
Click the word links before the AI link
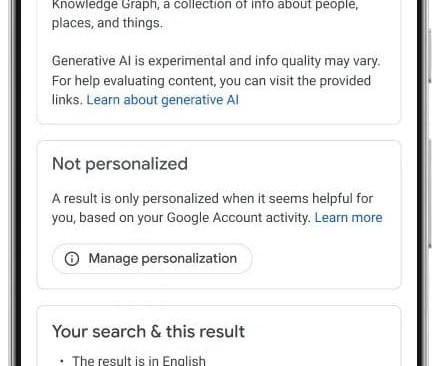pos(67,100)
